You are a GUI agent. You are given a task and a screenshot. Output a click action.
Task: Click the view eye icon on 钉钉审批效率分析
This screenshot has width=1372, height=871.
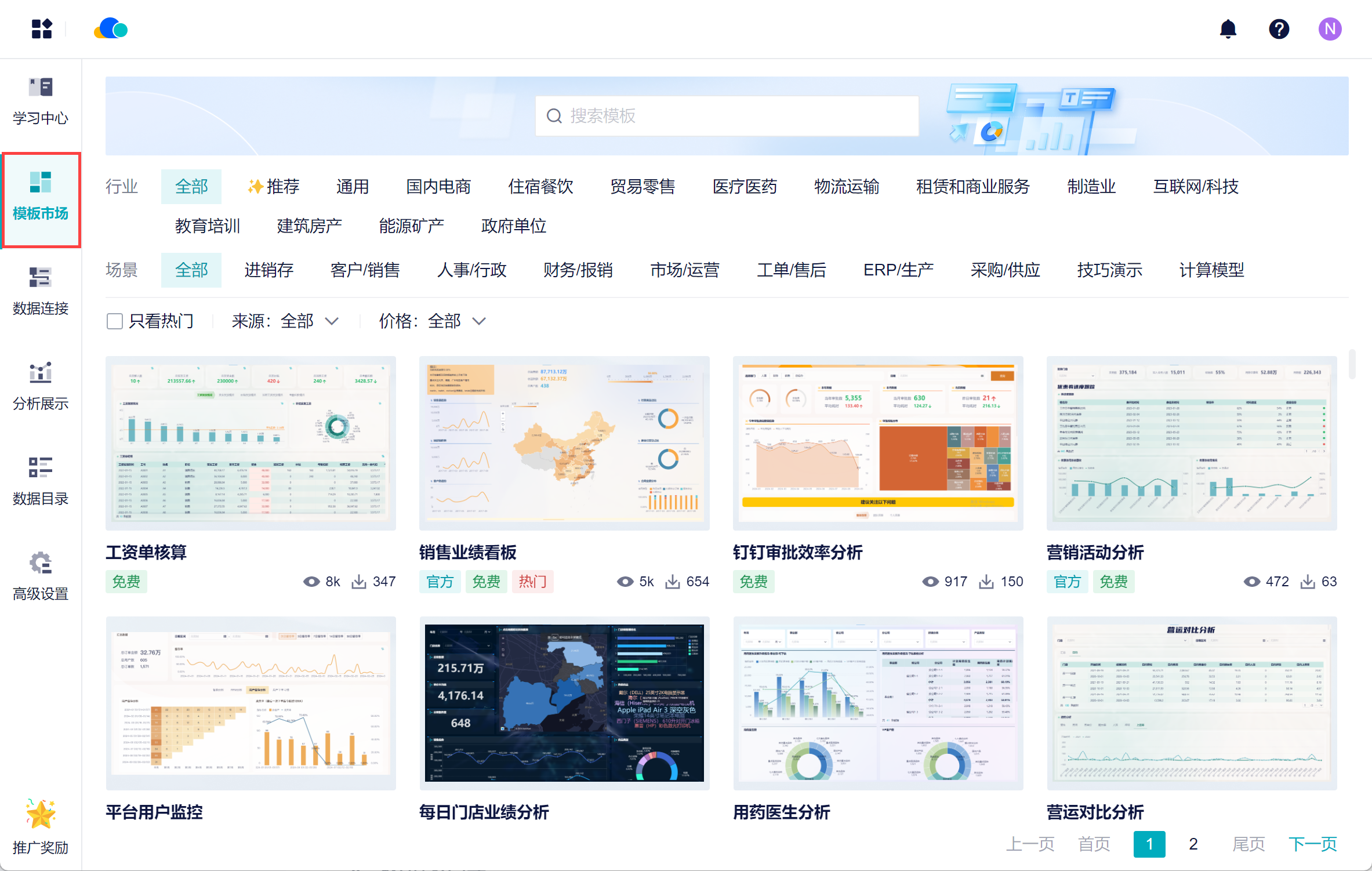click(931, 582)
